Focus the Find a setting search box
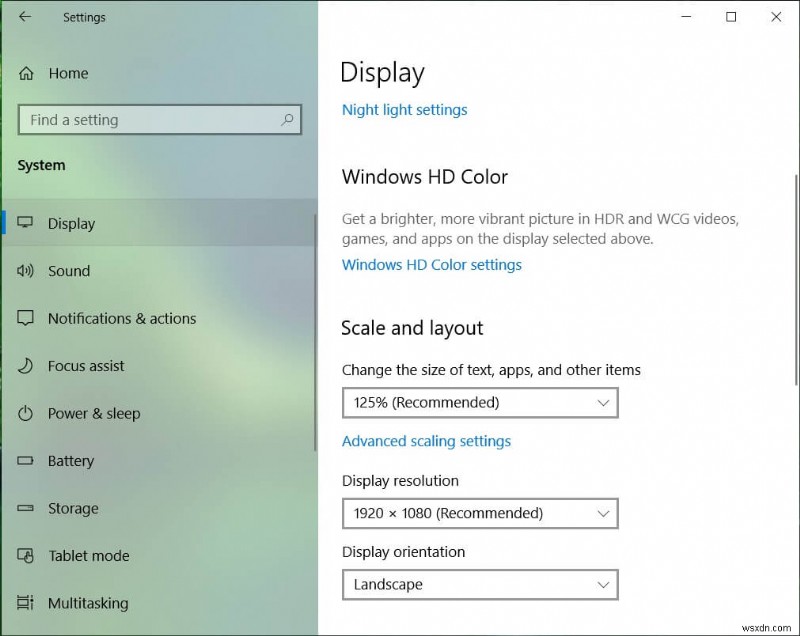800x636 pixels. (160, 120)
